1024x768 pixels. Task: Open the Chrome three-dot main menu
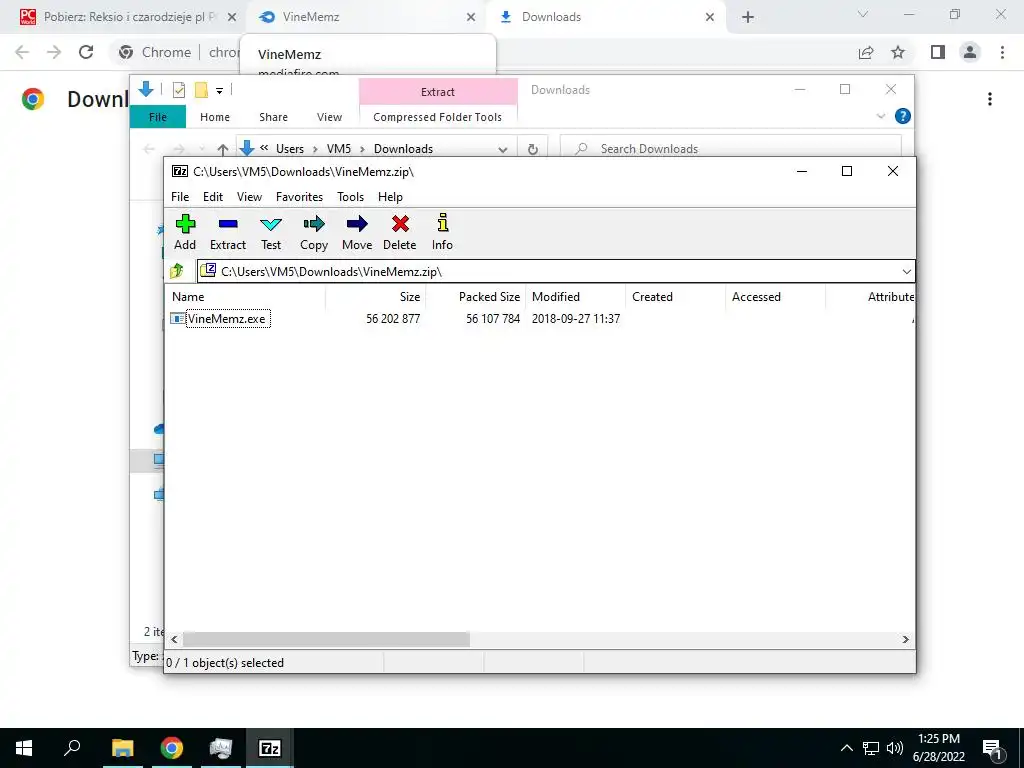[x=1002, y=52]
